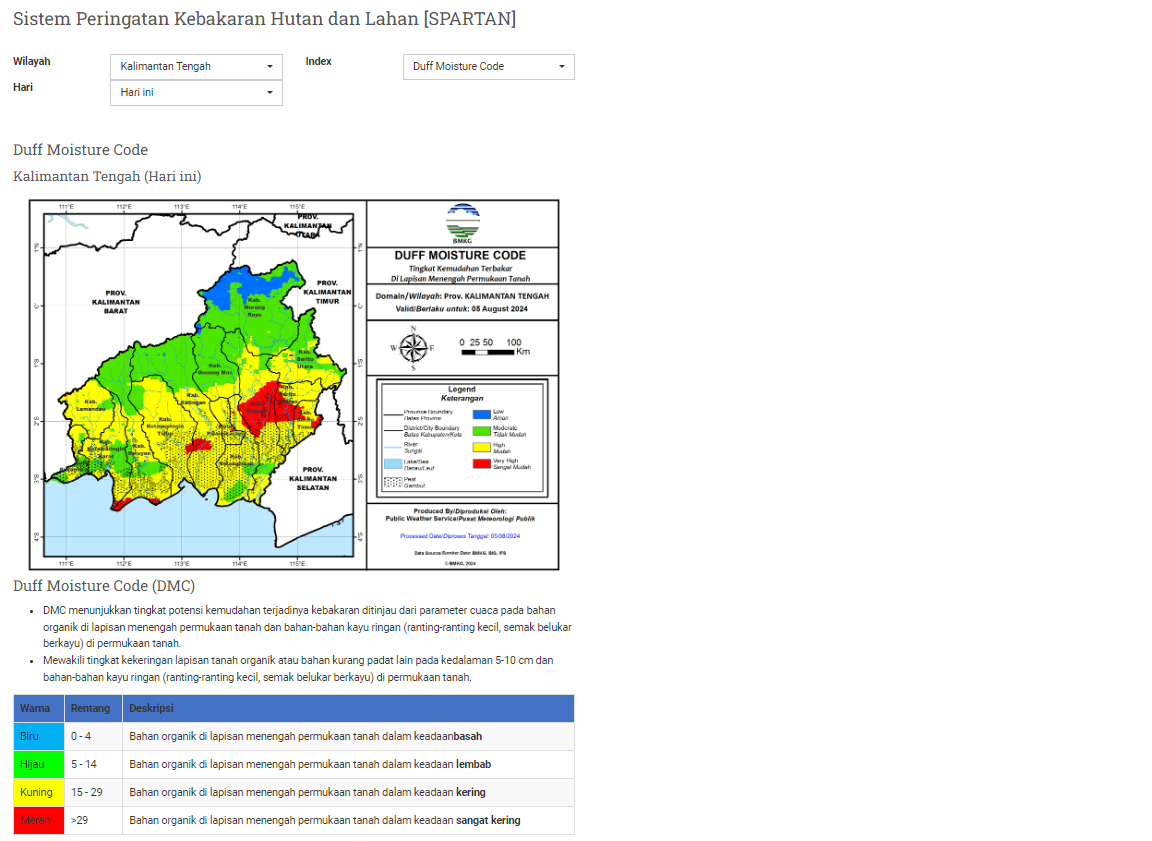Click the blue Low swatch in map legend
This screenshot has height=841, width=1152.
(x=482, y=415)
